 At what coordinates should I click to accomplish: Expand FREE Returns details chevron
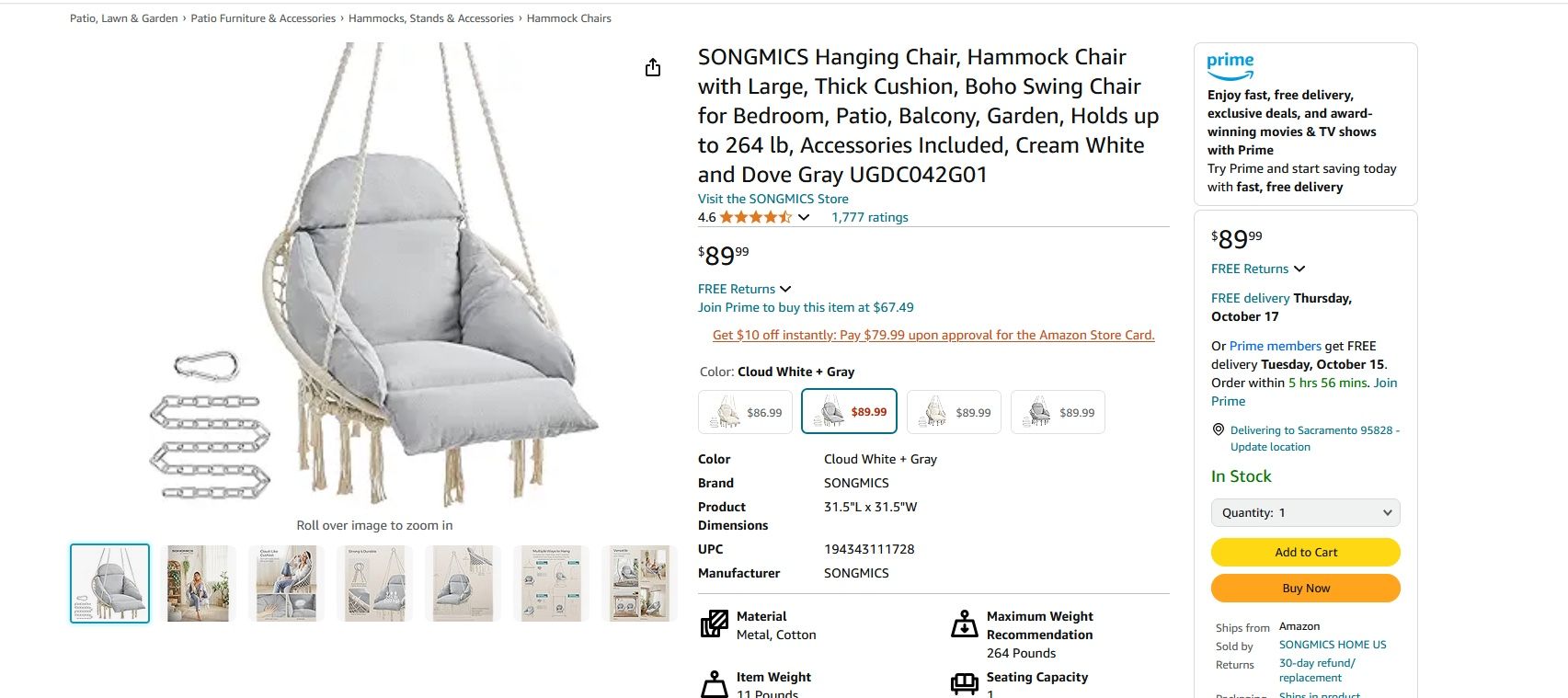(786, 288)
